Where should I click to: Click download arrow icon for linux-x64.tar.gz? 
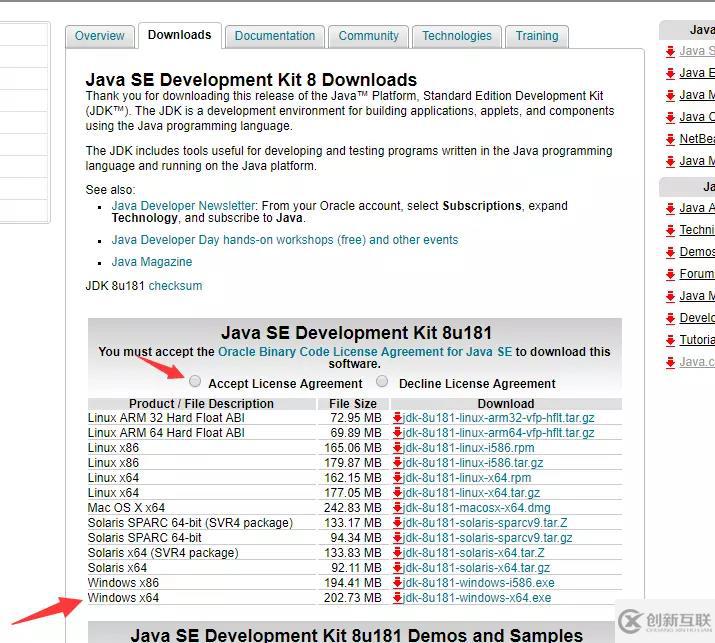click(398, 493)
